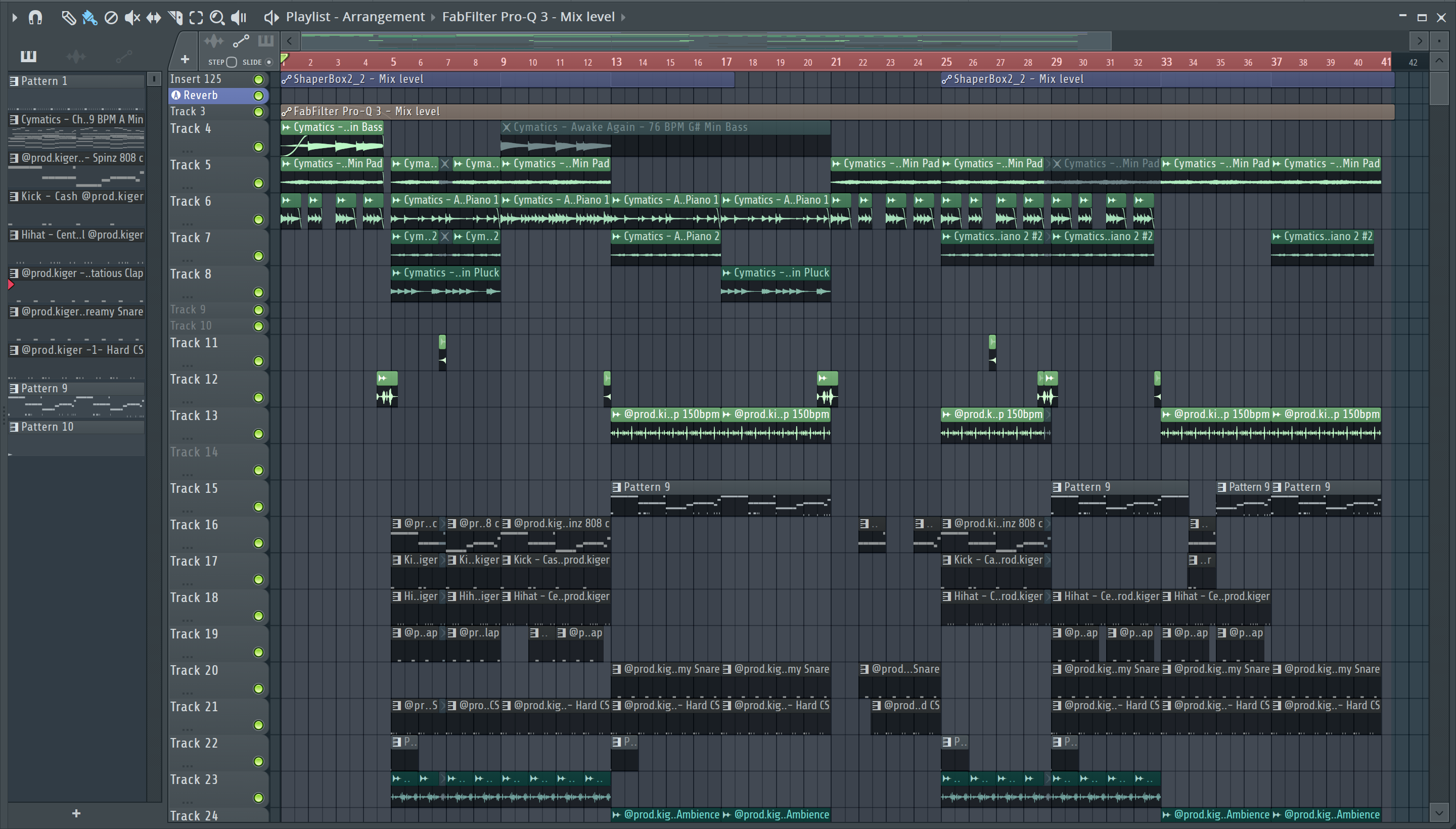Open the Playlist - Arrangement dropdown

click(x=355, y=17)
